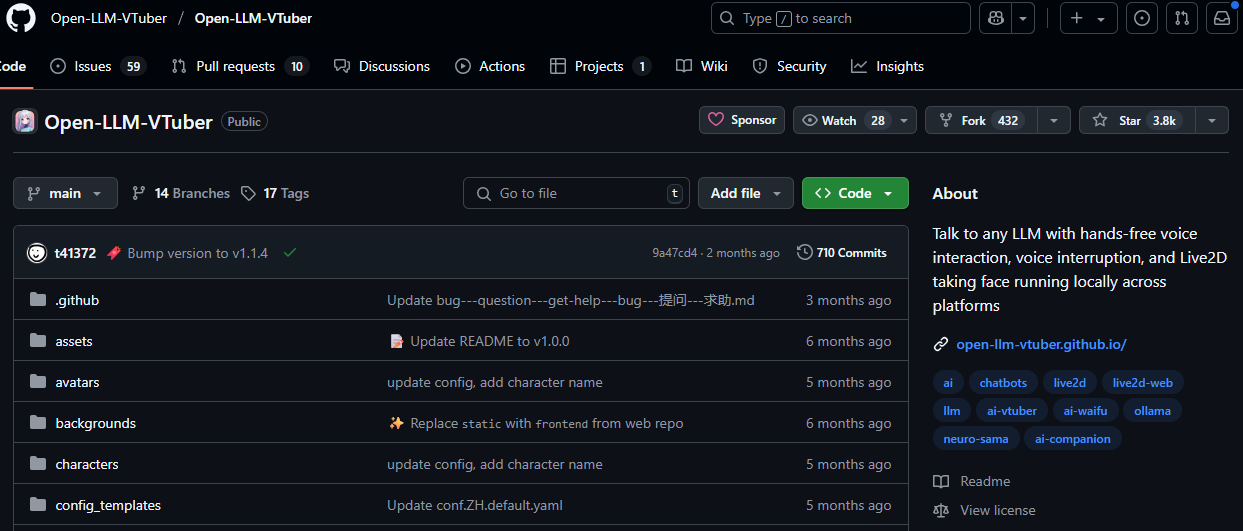Switch to the Discussions tab
Image resolution: width=1243 pixels, height=531 pixels.
point(382,66)
